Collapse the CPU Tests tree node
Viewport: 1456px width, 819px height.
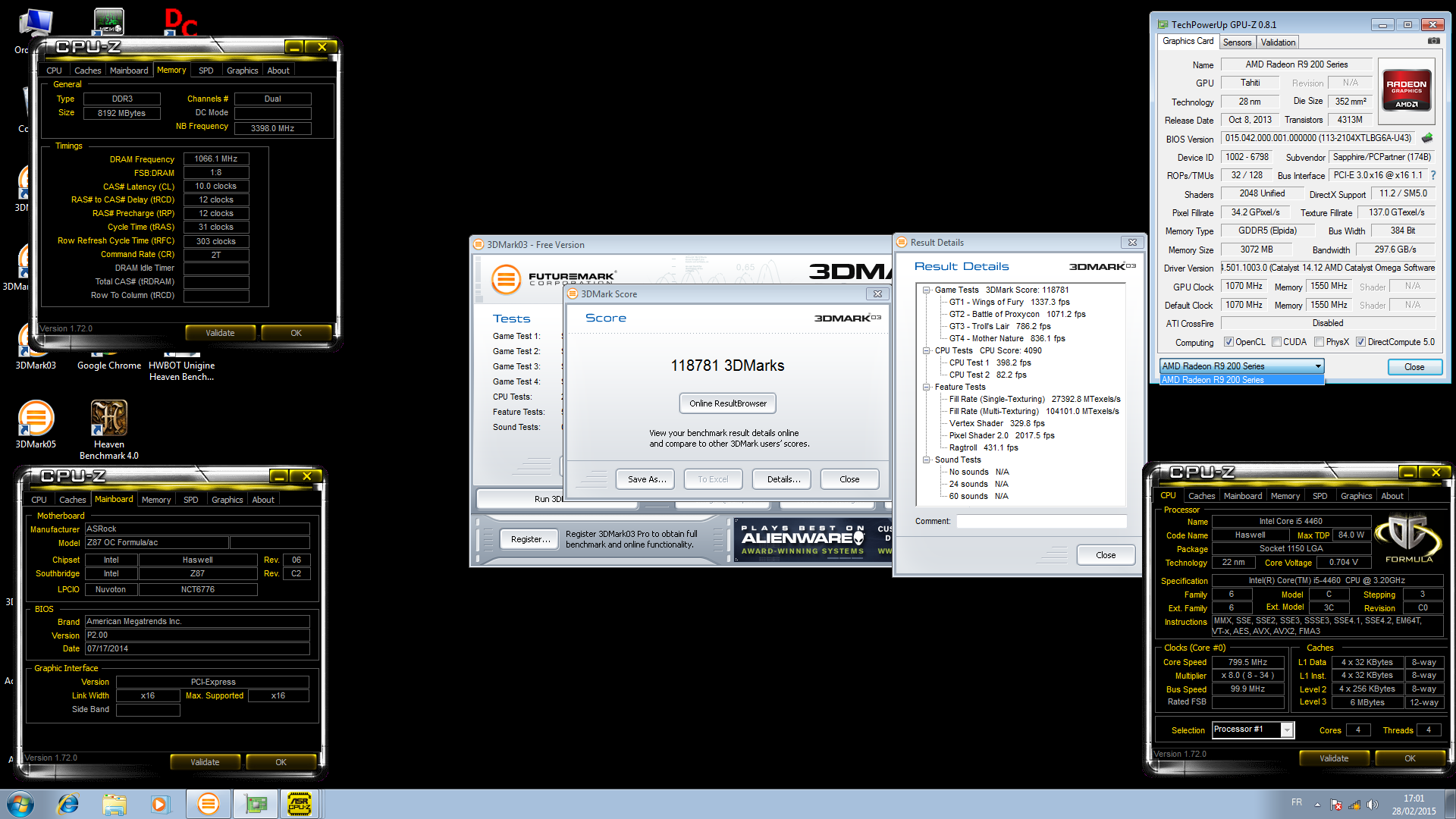click(x=926, y=350)
